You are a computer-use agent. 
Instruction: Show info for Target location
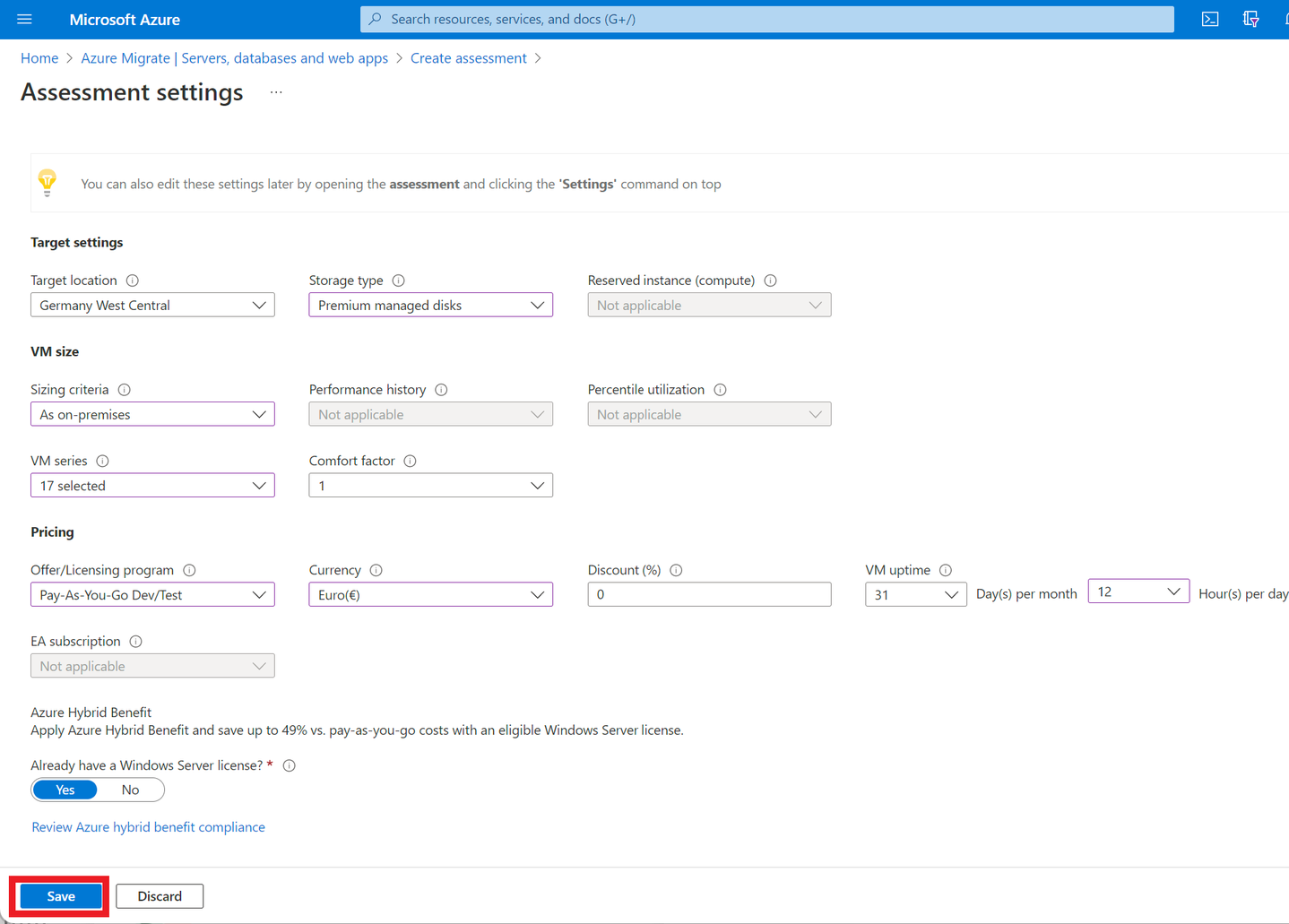(133, 281)
